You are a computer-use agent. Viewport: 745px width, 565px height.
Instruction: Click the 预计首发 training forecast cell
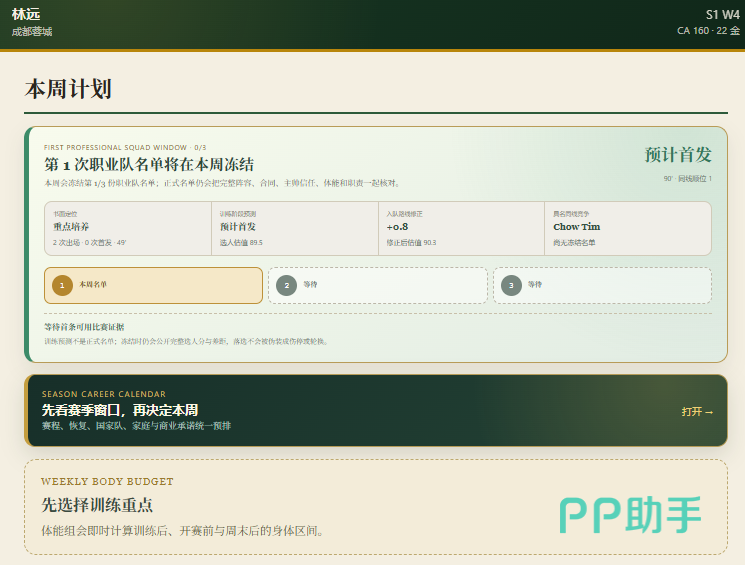295,229
